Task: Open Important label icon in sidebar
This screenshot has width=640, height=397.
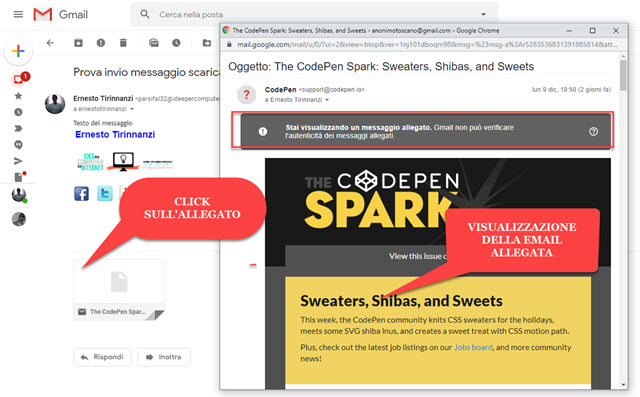Action: click(x=18, y=129)
